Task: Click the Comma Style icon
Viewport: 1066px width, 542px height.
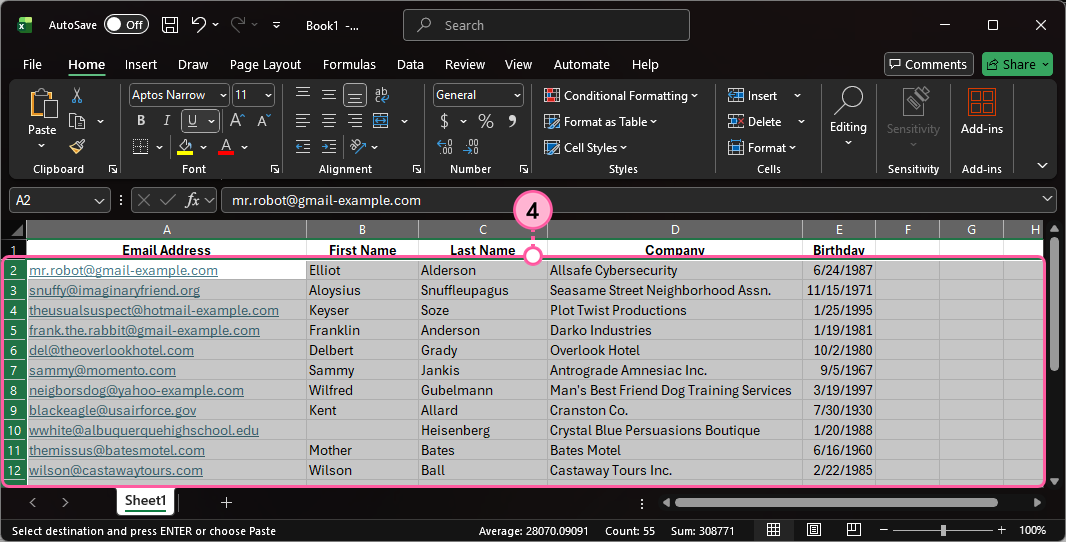Action: (512, 121)
